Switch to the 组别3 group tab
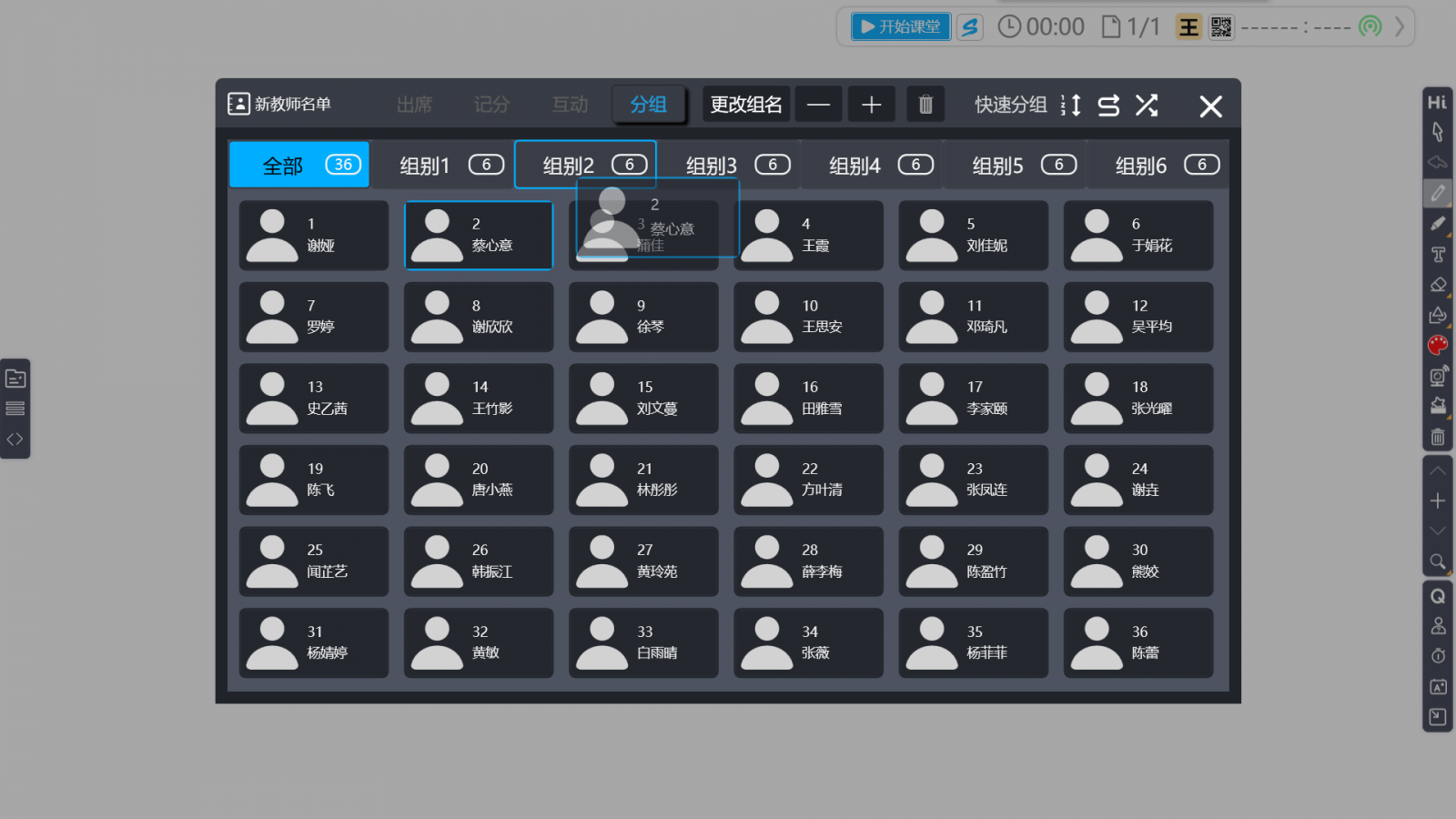Viewport: 1456px width, 819px height. coord(737,166)
